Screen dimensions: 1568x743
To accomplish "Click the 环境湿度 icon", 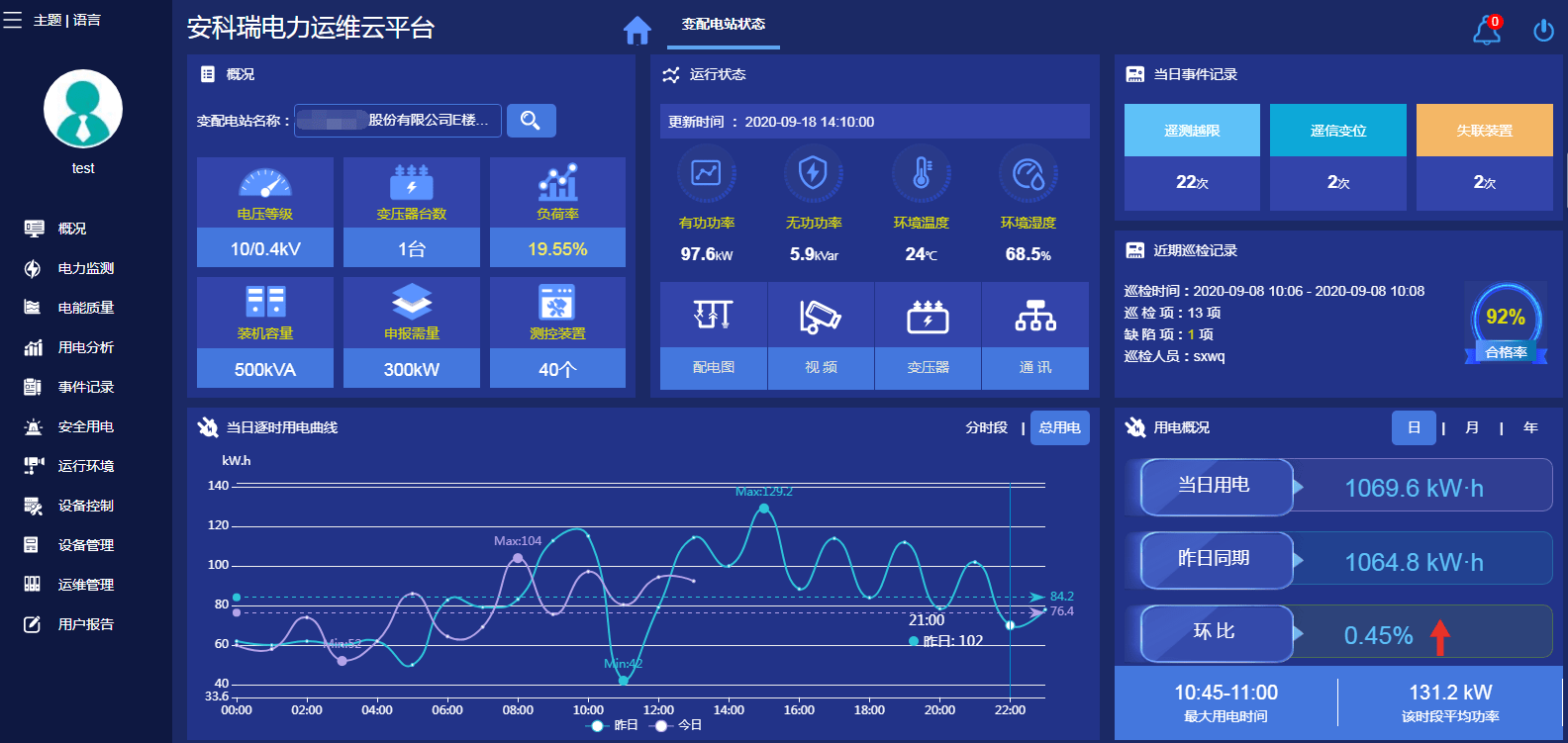I will (x=1029, y=174).
